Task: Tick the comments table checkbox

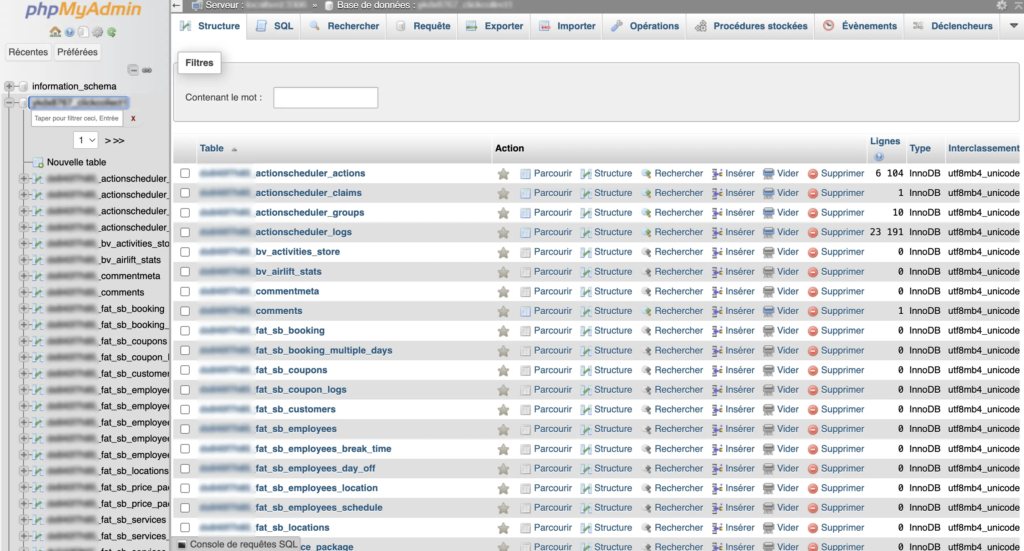Action: tap(185, 311)
